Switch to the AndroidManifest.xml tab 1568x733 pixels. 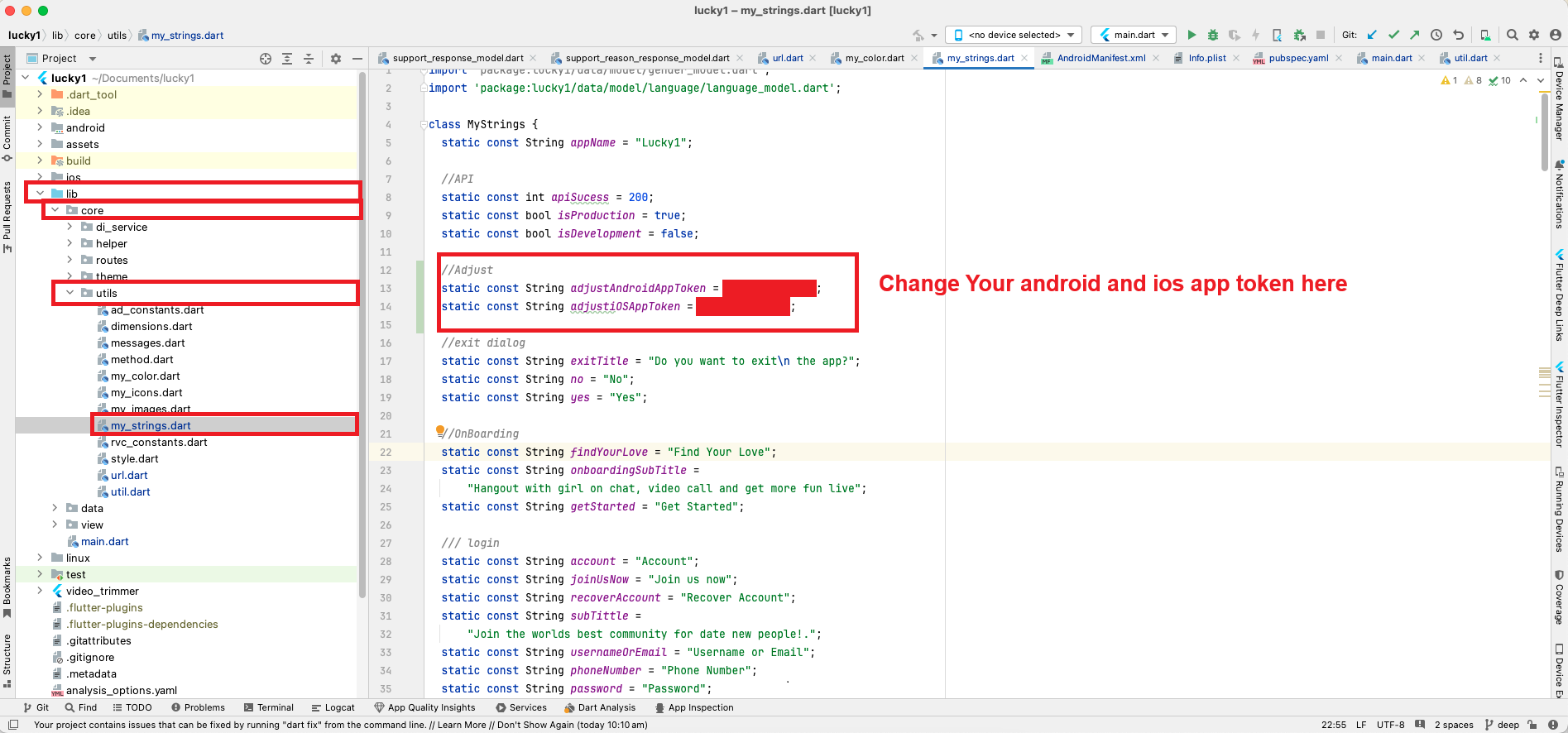pos(1100,58)
